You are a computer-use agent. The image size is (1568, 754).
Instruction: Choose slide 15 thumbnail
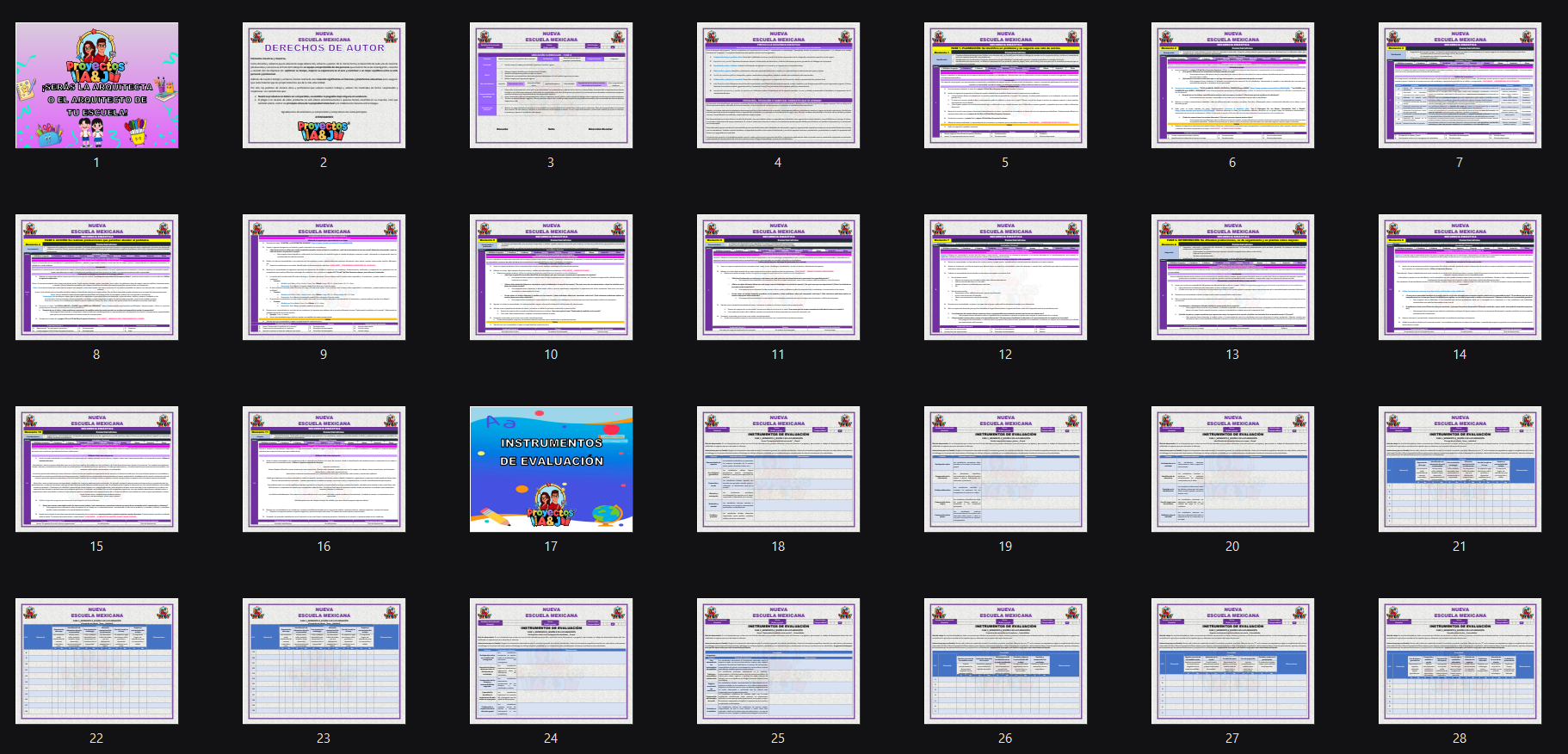(96, 469)
